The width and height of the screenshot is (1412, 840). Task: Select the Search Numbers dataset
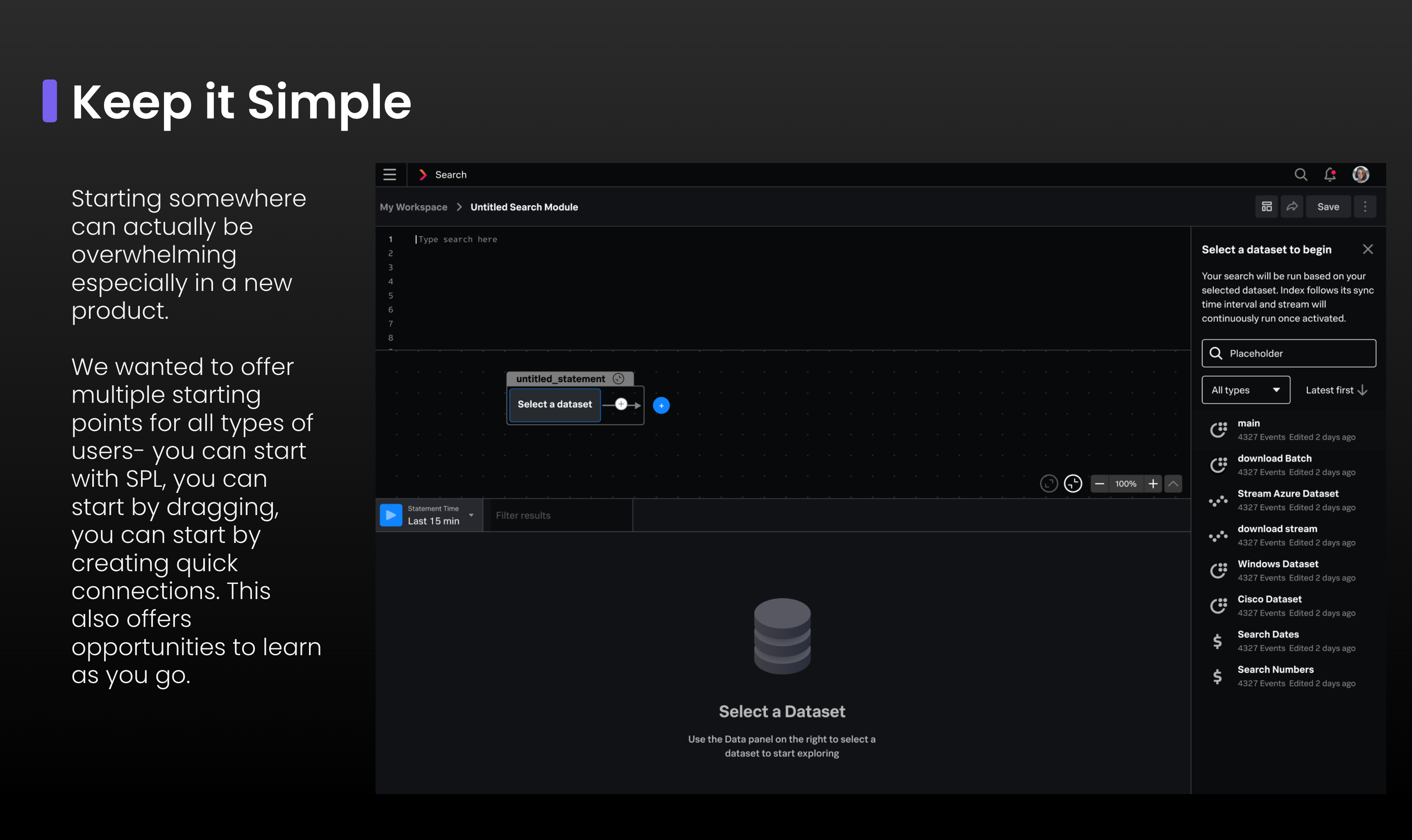1289,676
